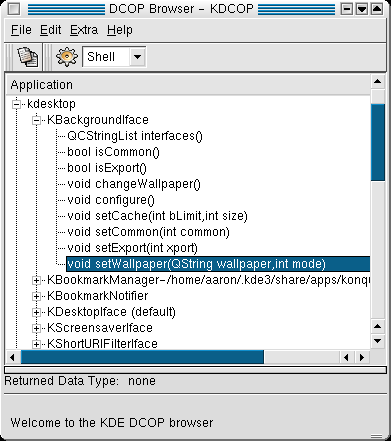Click the horizontal scrollbar left arrow at far left
This screenshot has height=441, width=391.
[13, 358]
